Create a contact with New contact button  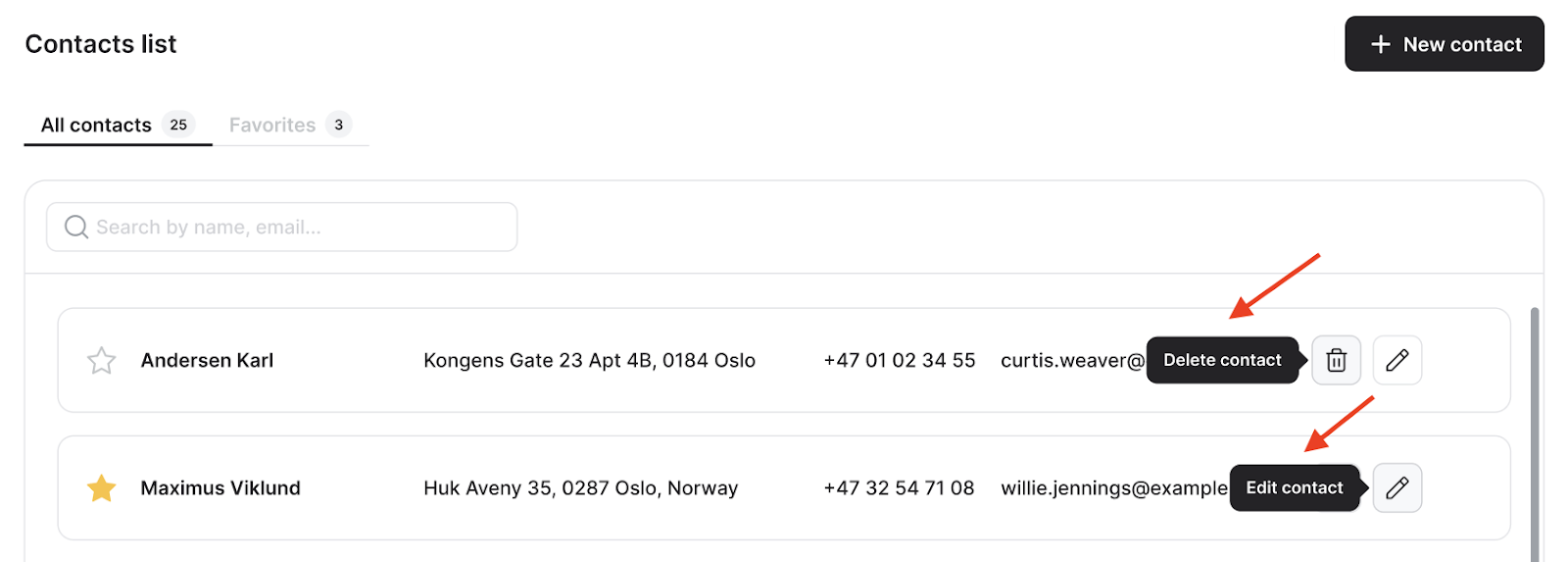(1445, 44)
